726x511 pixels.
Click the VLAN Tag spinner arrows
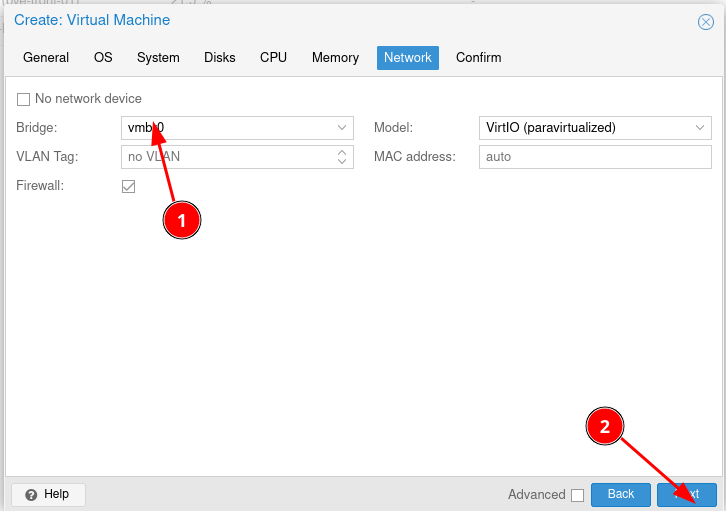(341, 157)
